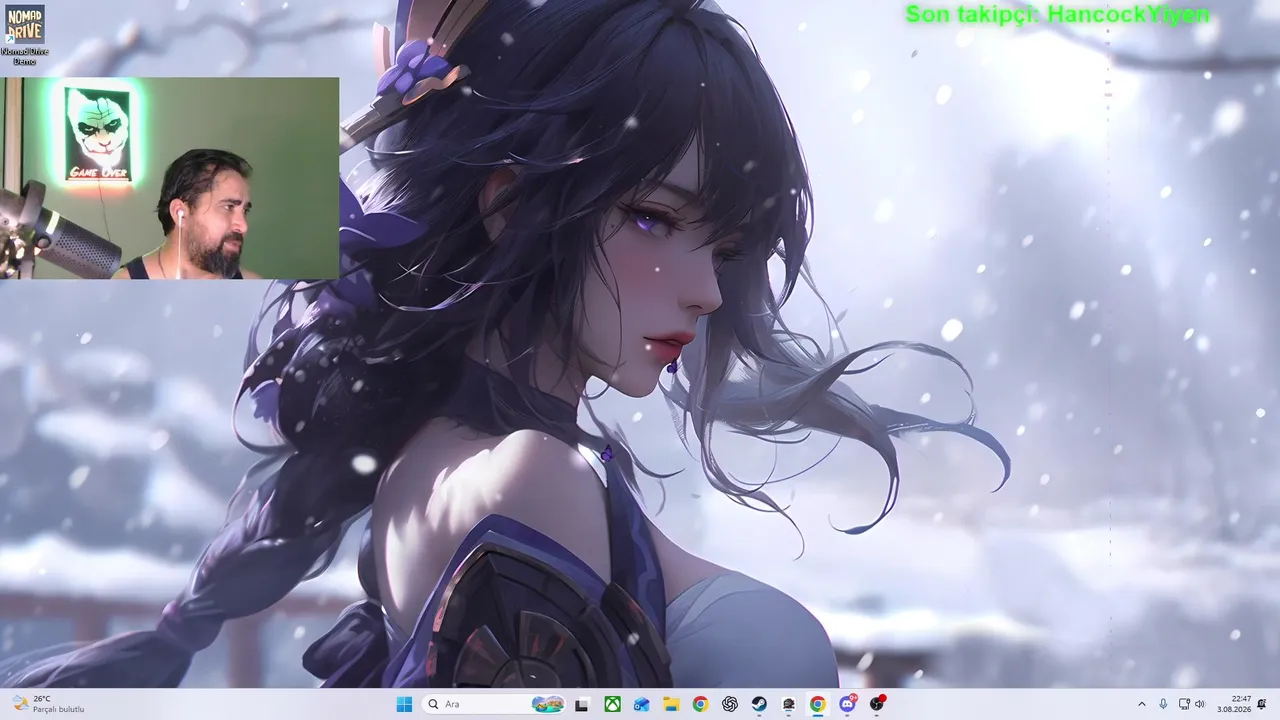1280x720 pixels.
Task: Launch ChatGPT from the taskbar
Action: (x=730, y=704)
